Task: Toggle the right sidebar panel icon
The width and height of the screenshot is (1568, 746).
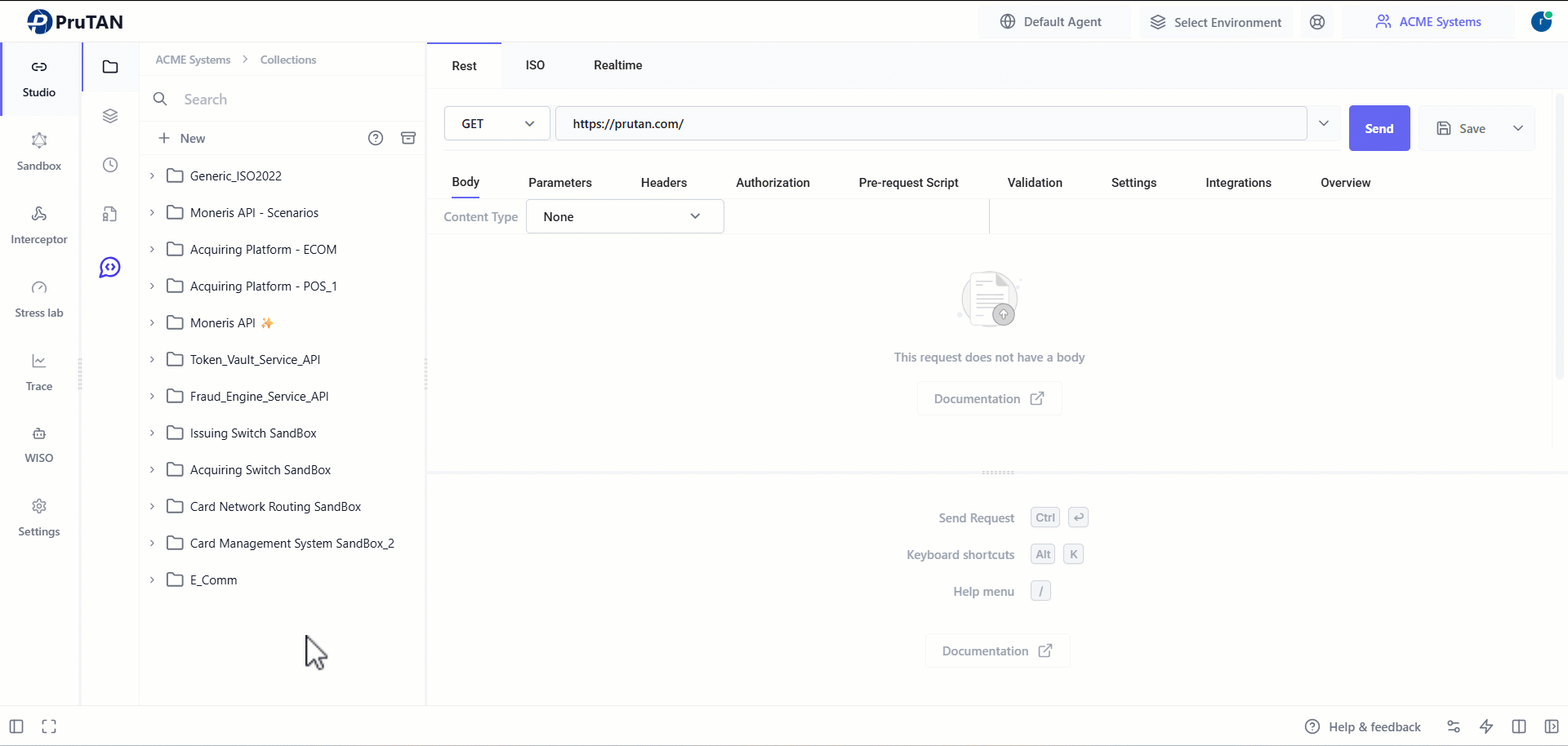Action: [1552, 726]
